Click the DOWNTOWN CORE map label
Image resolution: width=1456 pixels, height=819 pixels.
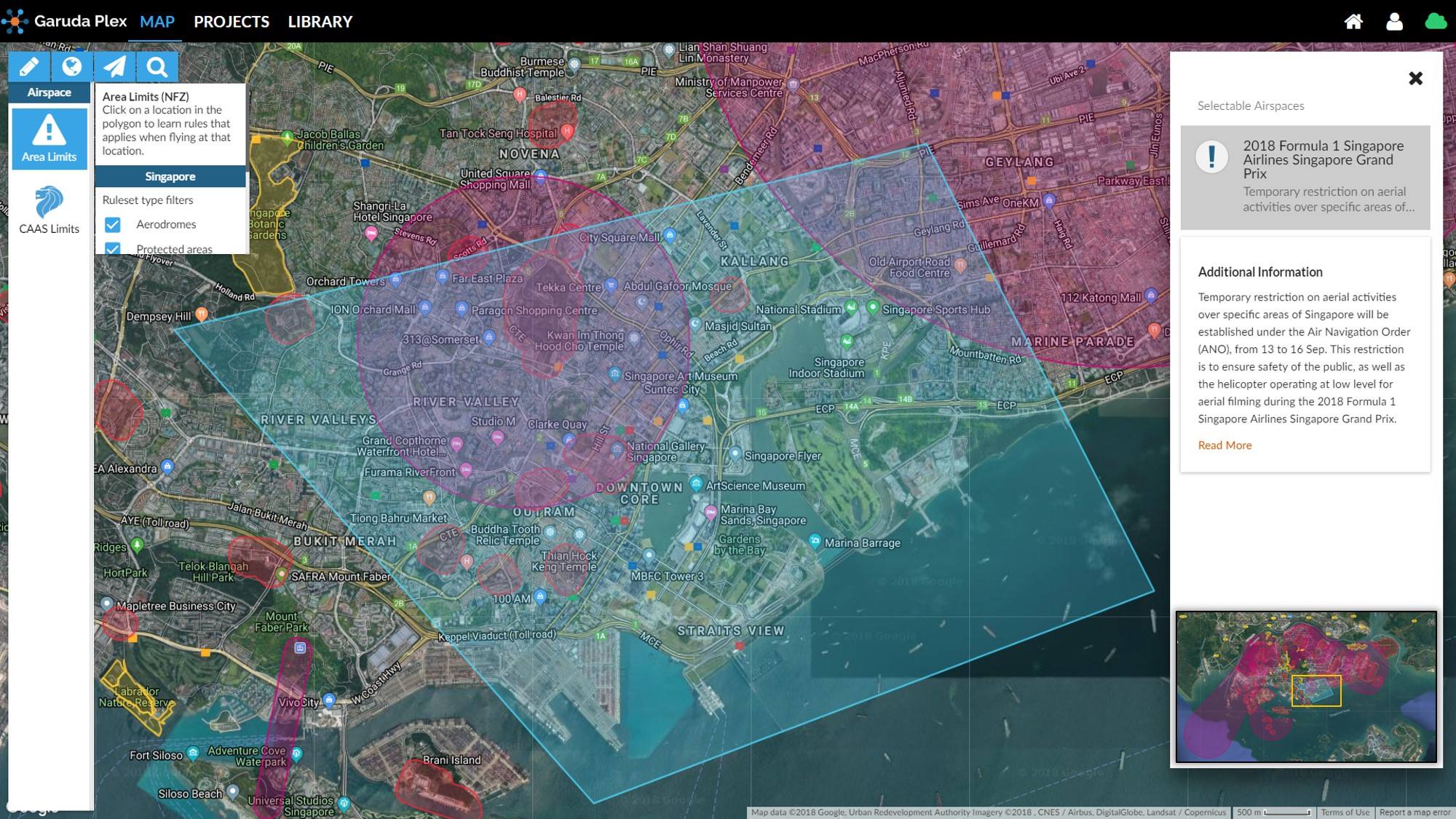click(x=639, y=493)
